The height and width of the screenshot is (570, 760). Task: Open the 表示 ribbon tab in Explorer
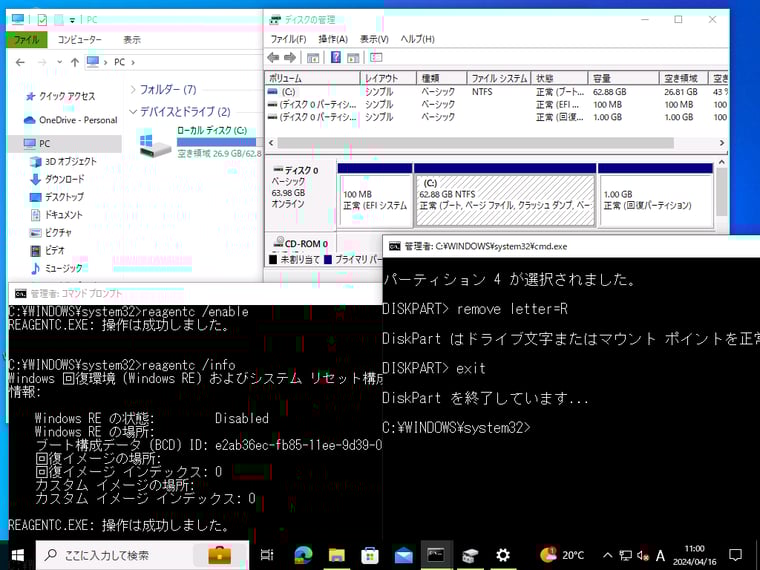tap(132, 40)
